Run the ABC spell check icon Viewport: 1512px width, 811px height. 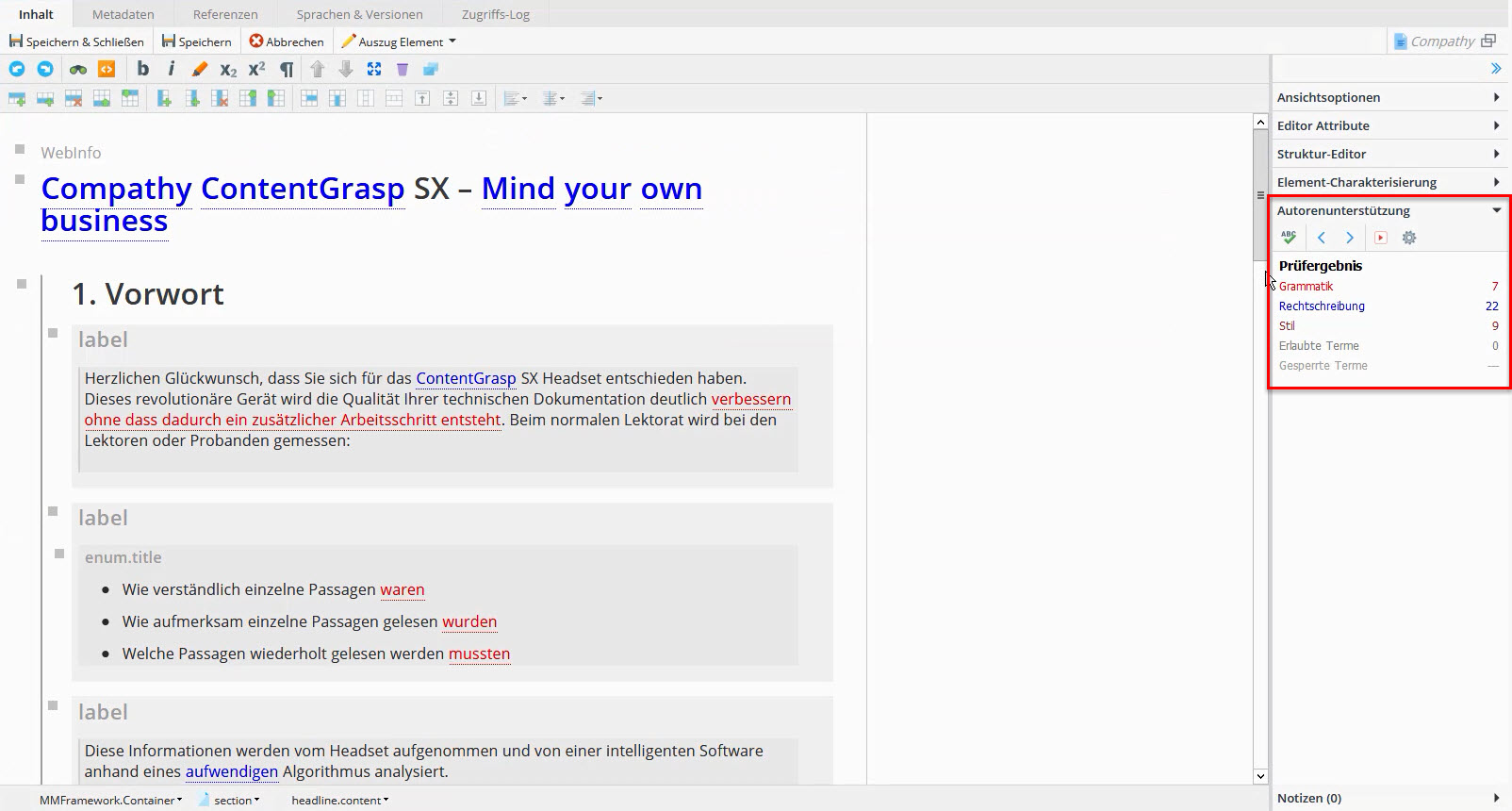coord(1289,238)
